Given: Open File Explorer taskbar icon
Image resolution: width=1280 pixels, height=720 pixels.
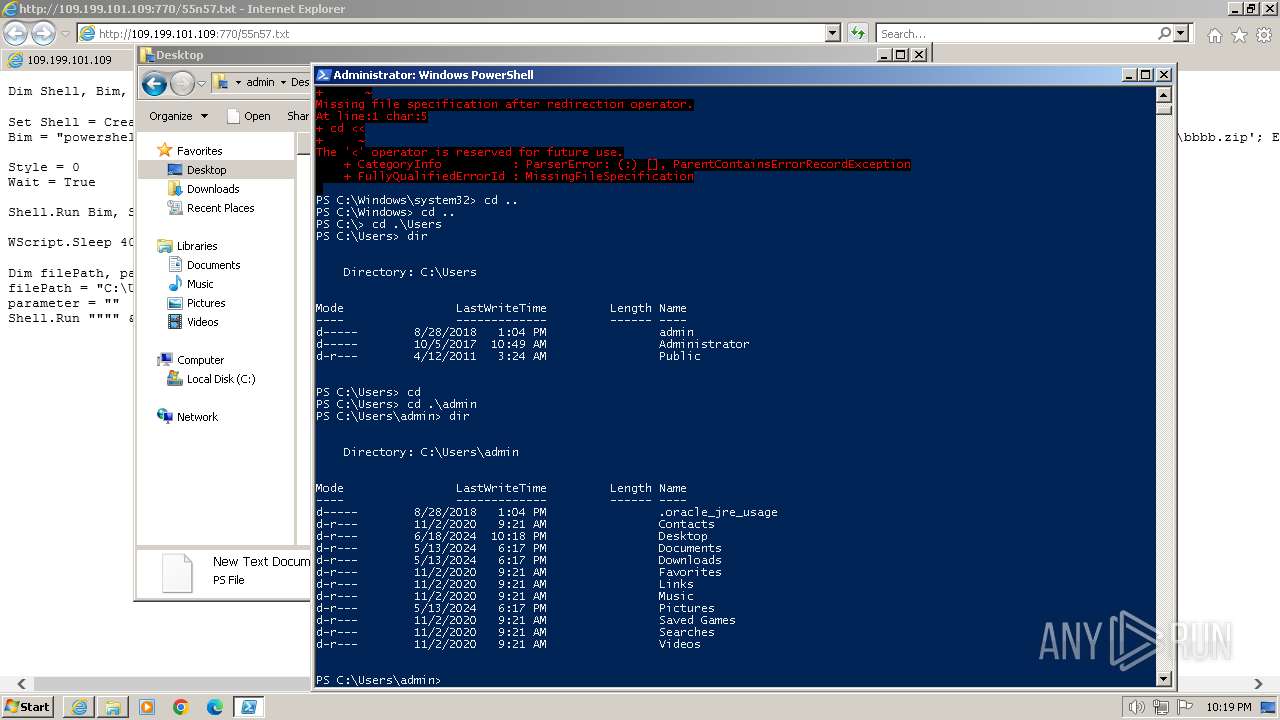Looking at the screenshot, I should (x=113, y=707).
